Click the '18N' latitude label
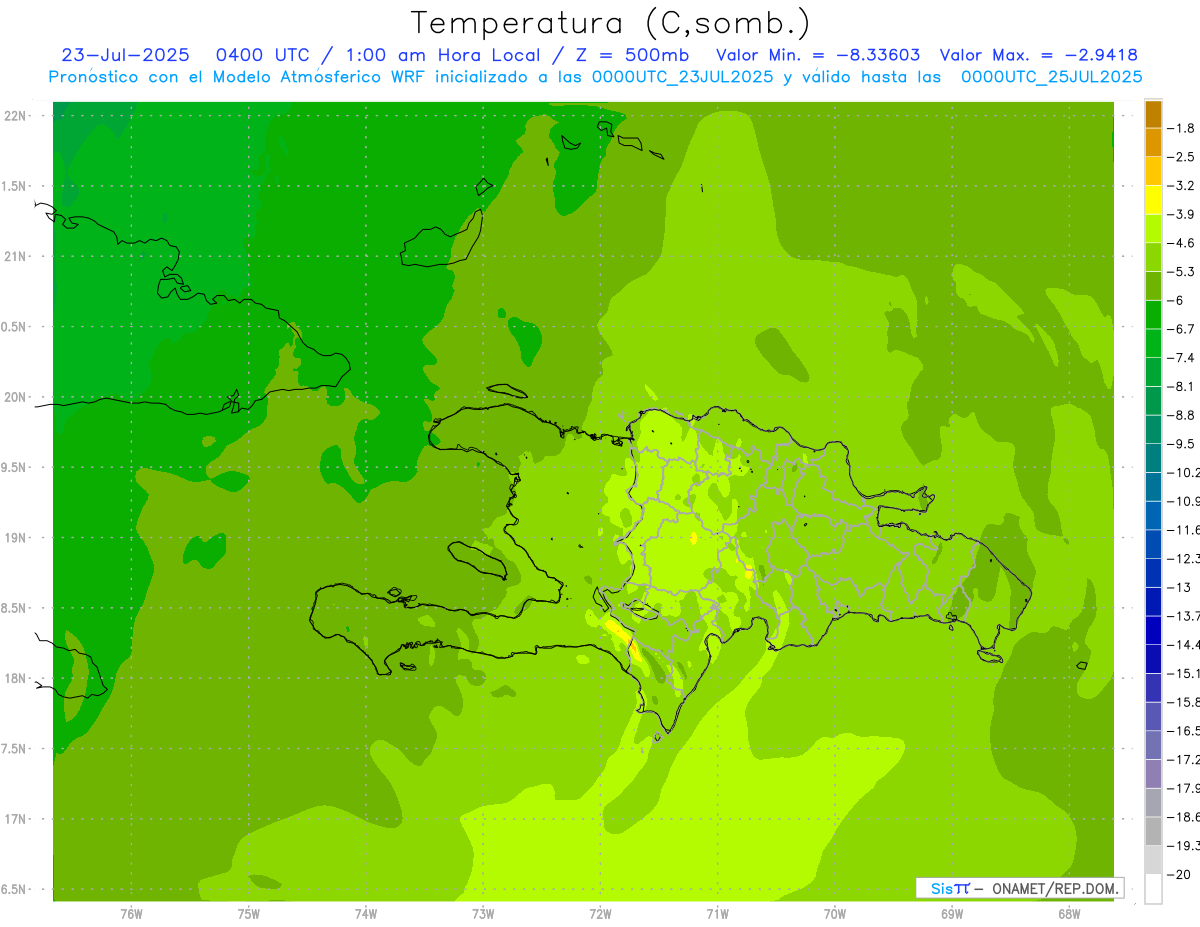Image resolution: width=1200 pixels, height=927 pixels. pos(14,678)
